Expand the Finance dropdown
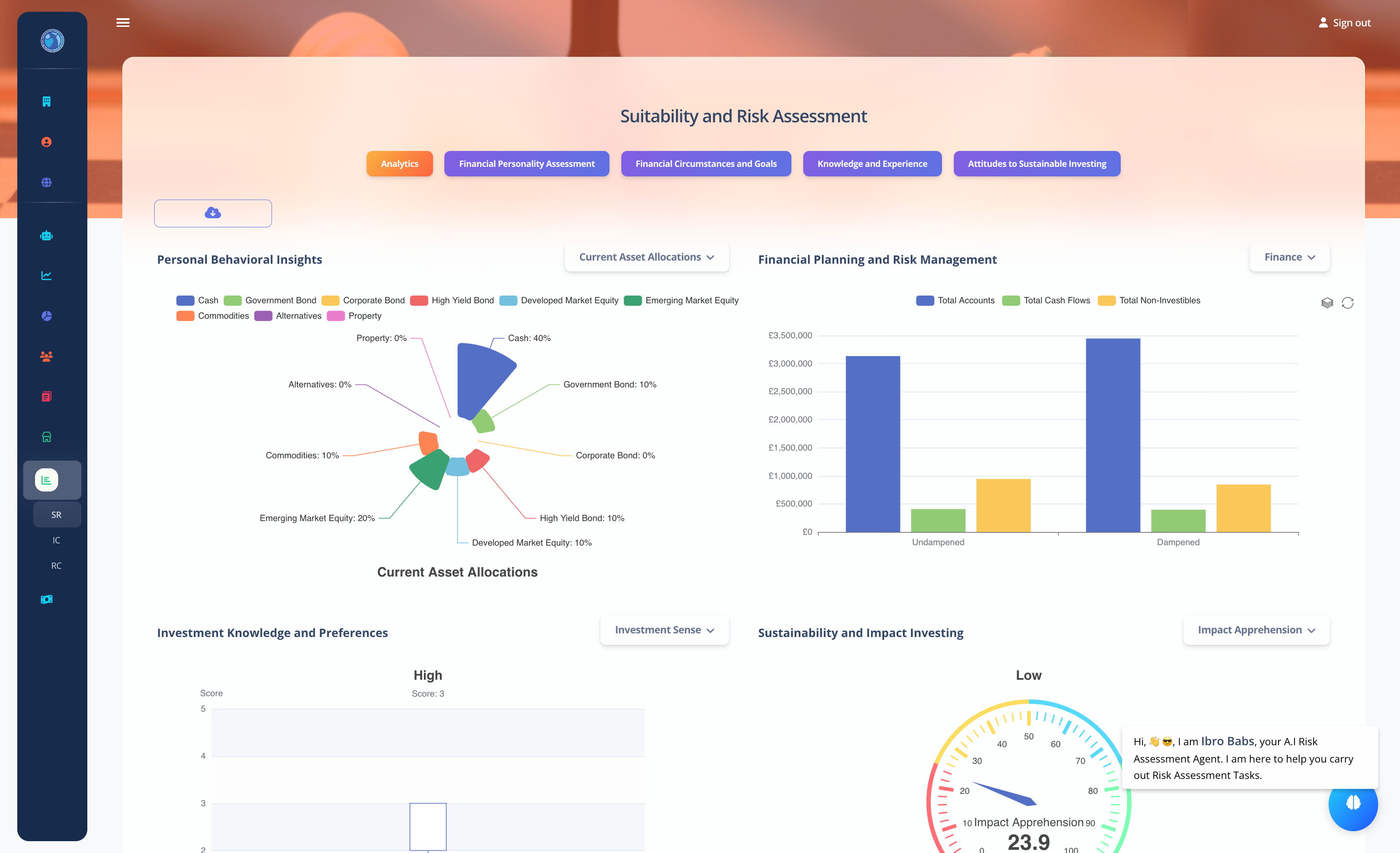Screen dimensions: 1400x853 point(1289,257)
